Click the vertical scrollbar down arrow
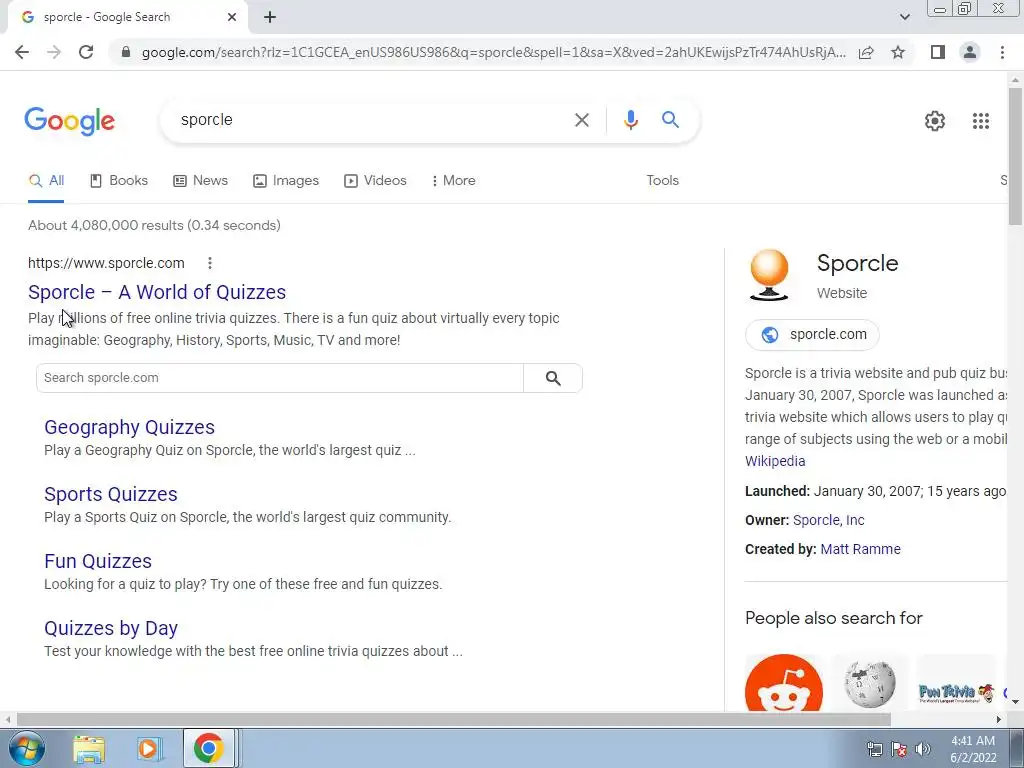 1015,702
